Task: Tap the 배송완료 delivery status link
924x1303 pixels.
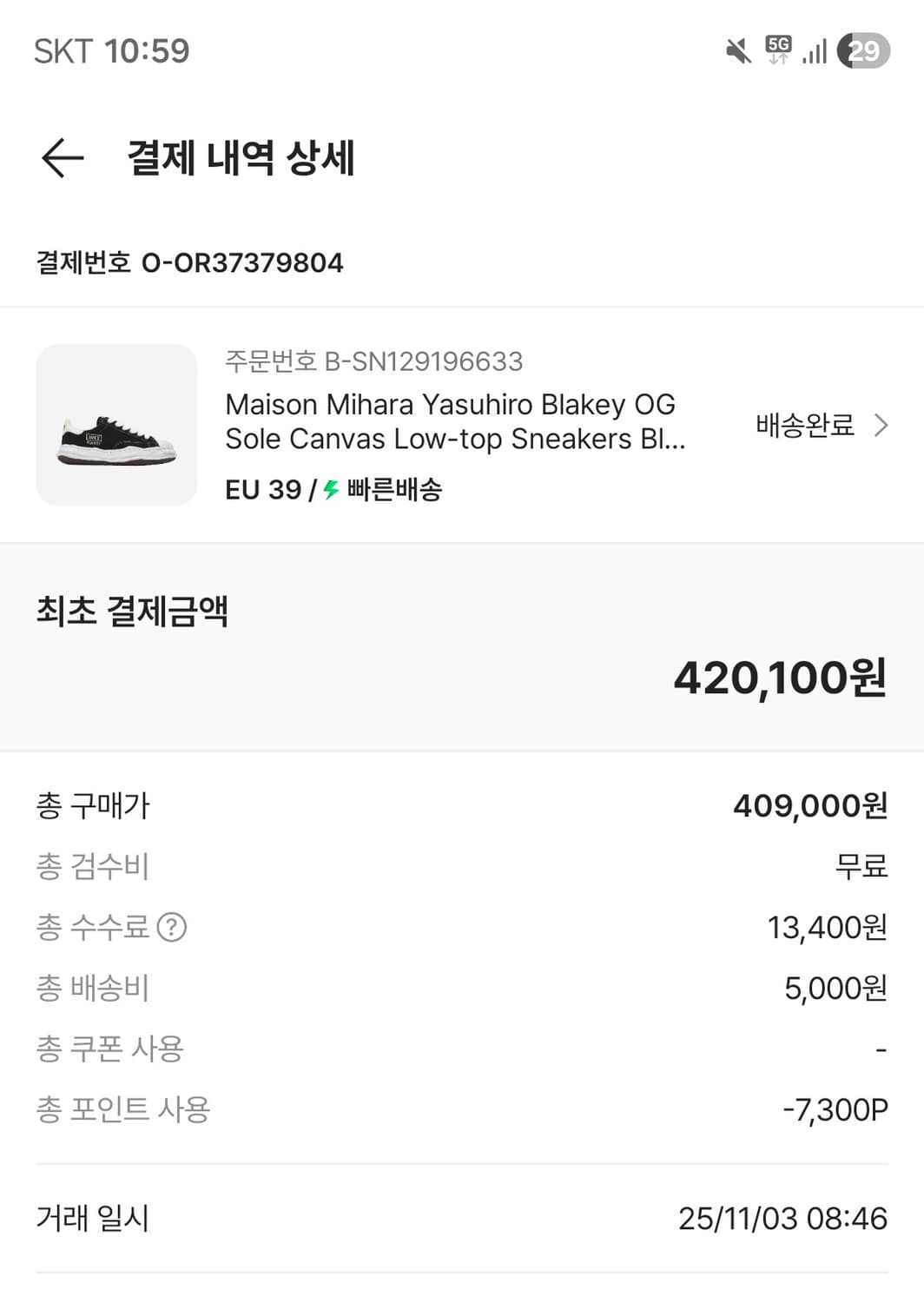Action: [x=805, y=425]
